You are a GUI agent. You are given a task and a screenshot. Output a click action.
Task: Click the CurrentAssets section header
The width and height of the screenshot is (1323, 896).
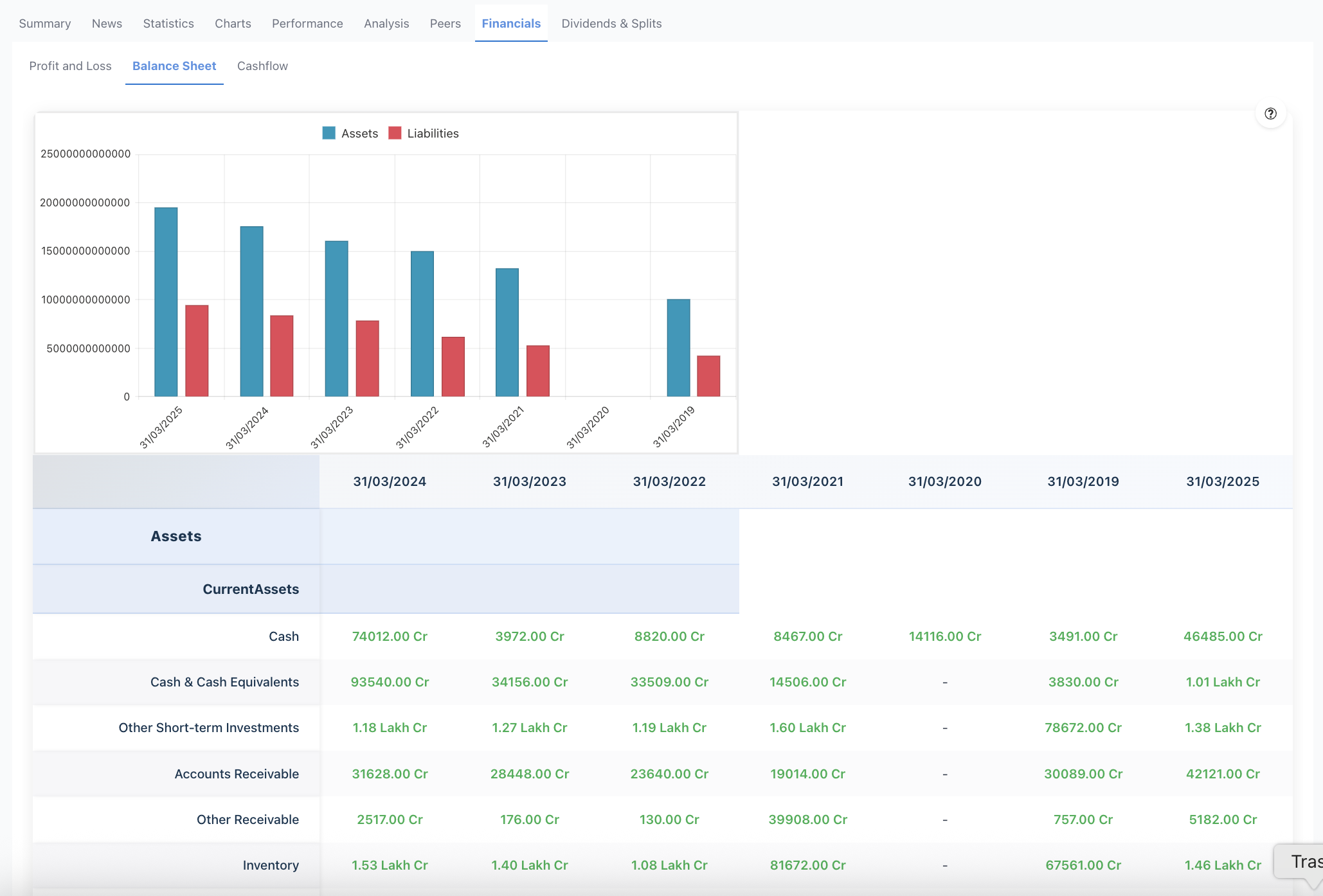251,589
